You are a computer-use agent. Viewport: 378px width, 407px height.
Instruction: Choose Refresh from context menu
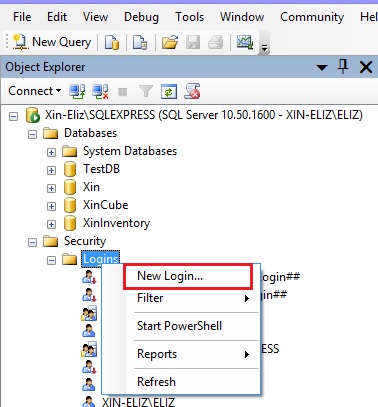pyautogui.click(x=193, y=382)
